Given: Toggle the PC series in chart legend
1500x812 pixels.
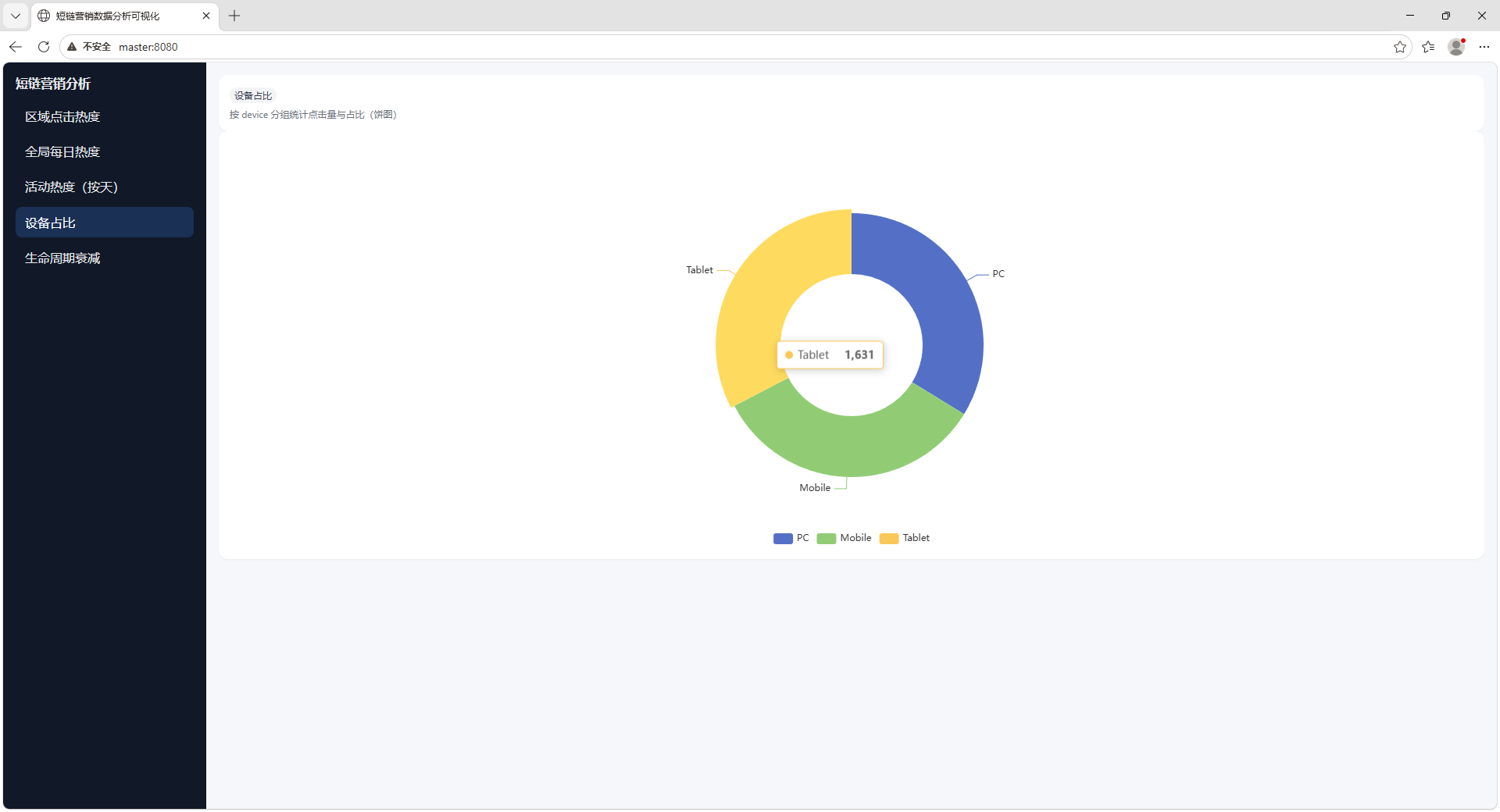Looking at the screenshot, I should (791, 538).
